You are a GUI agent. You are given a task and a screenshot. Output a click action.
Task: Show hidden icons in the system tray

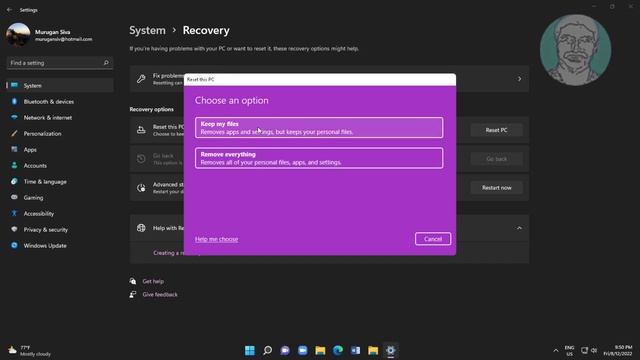pyautogui.click(x=556, y=351)
